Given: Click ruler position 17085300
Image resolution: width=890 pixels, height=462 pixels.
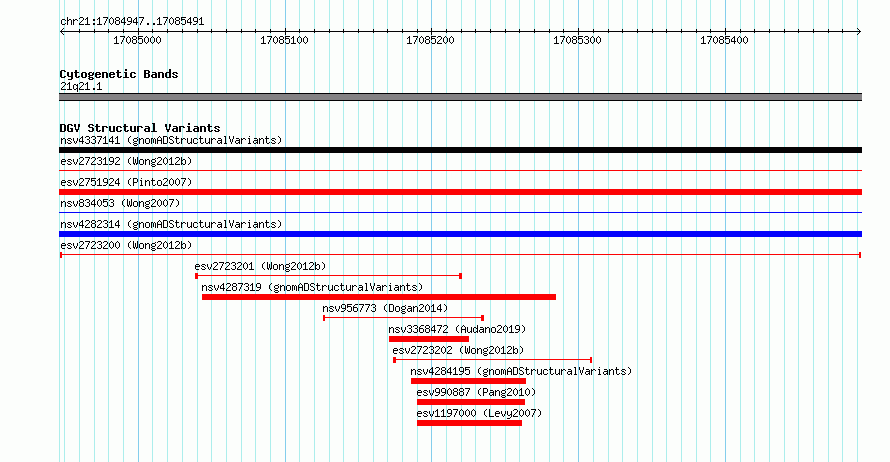Looking at the screenshot, I should [577, 40].
